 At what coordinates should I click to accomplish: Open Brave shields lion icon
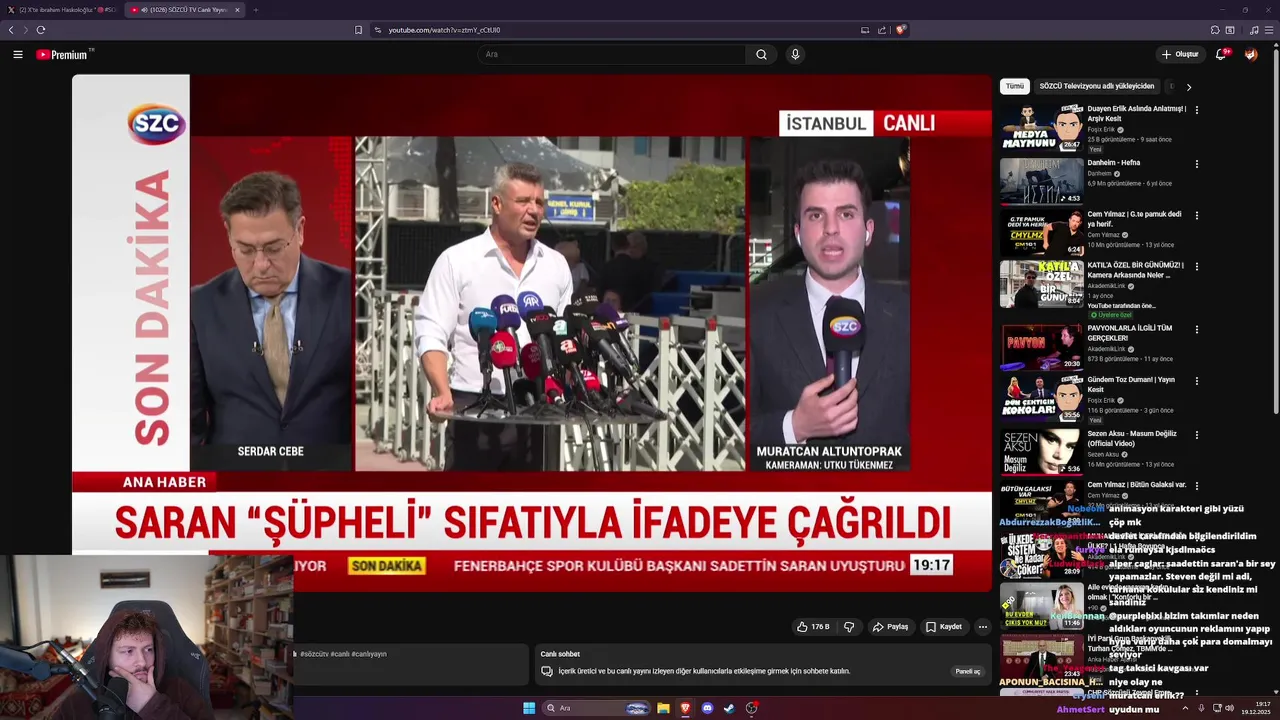click(900, 30)
